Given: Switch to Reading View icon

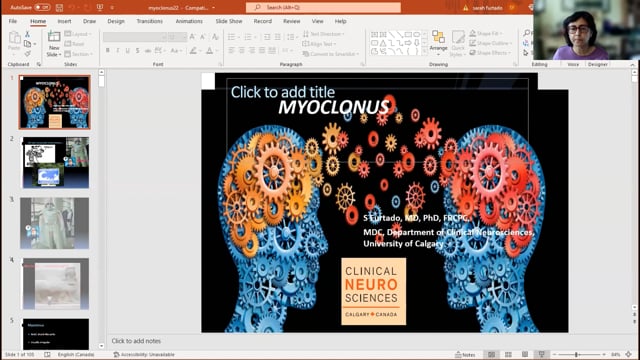Looking at the screenshot, I should [525, 355].
